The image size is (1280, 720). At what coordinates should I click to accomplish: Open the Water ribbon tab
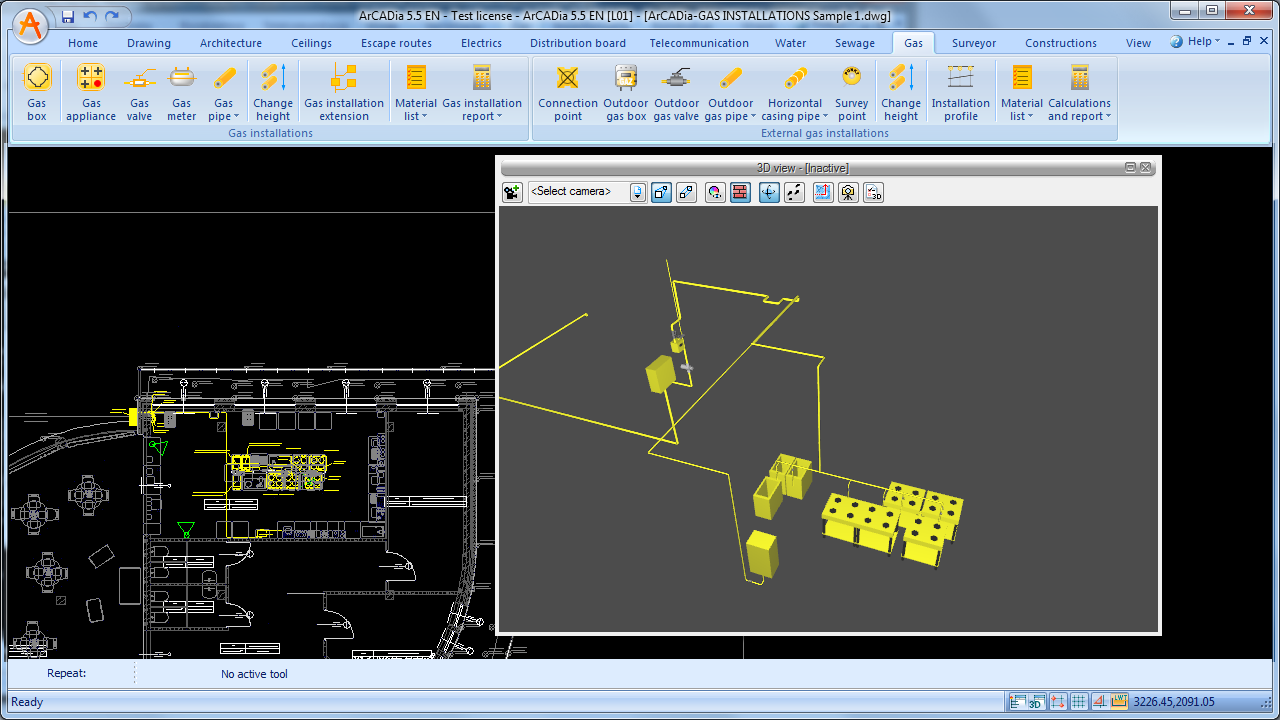click(x=790, y=43)
